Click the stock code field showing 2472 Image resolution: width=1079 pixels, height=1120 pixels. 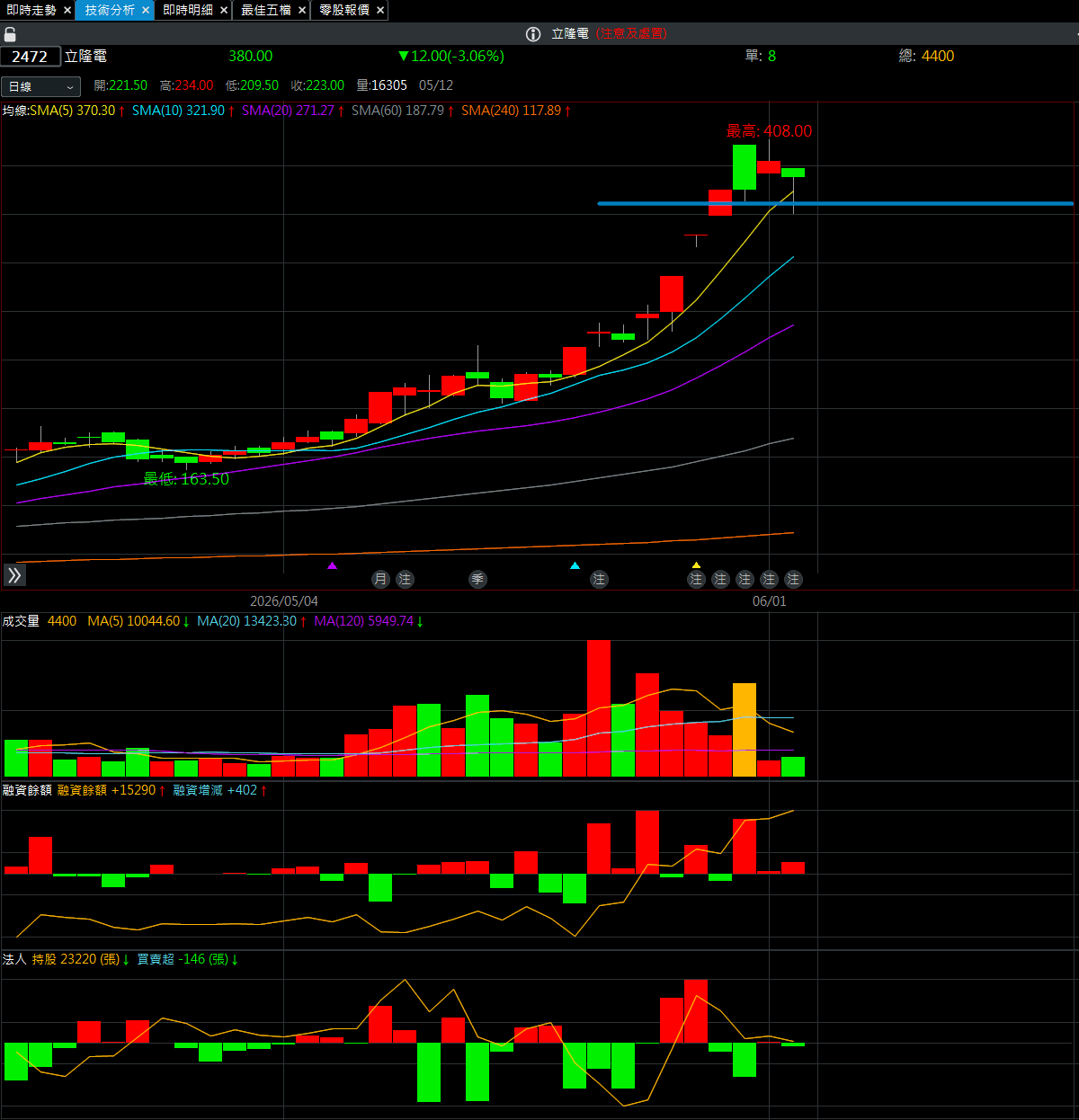point(31,57)
